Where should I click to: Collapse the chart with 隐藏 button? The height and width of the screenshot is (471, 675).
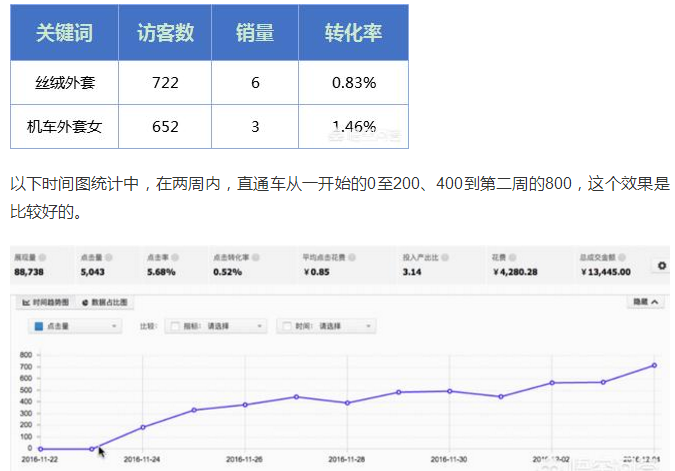(643, 301)
